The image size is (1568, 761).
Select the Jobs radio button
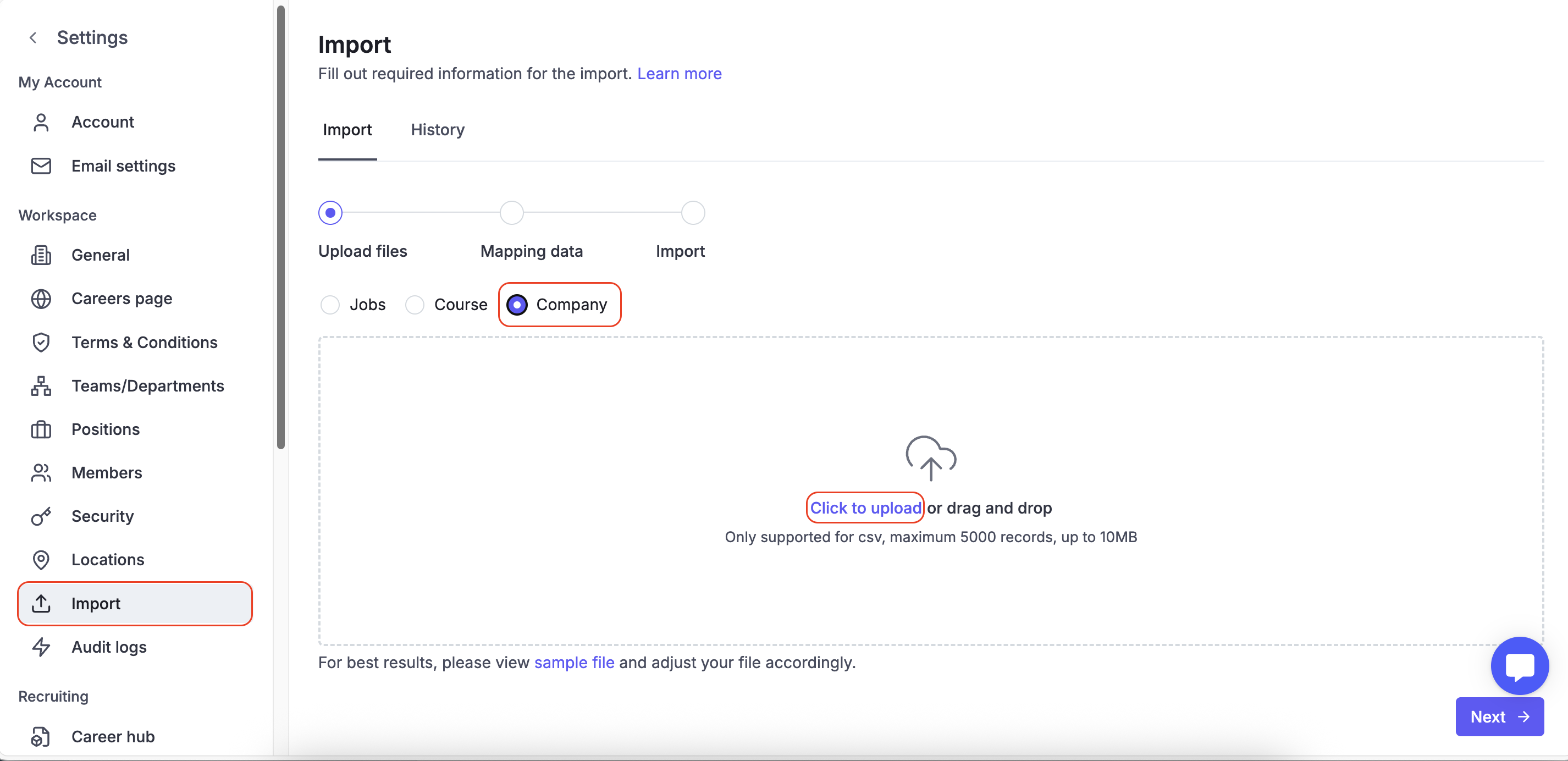(330, 305)
